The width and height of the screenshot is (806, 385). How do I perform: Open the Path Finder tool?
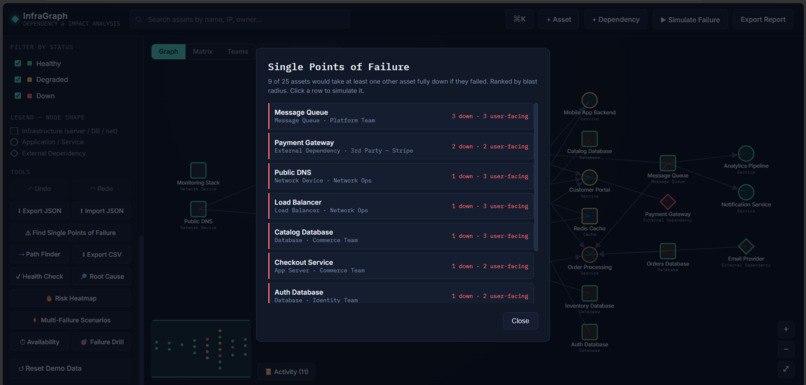(39, 254)
